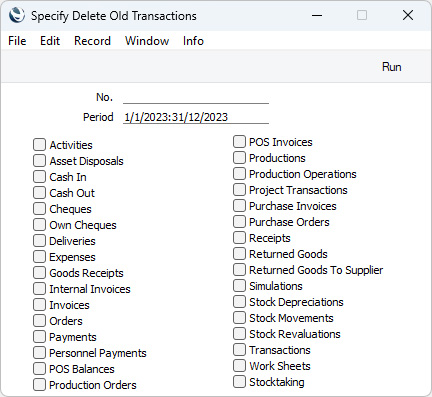Open the Record menu

(92, 41)
